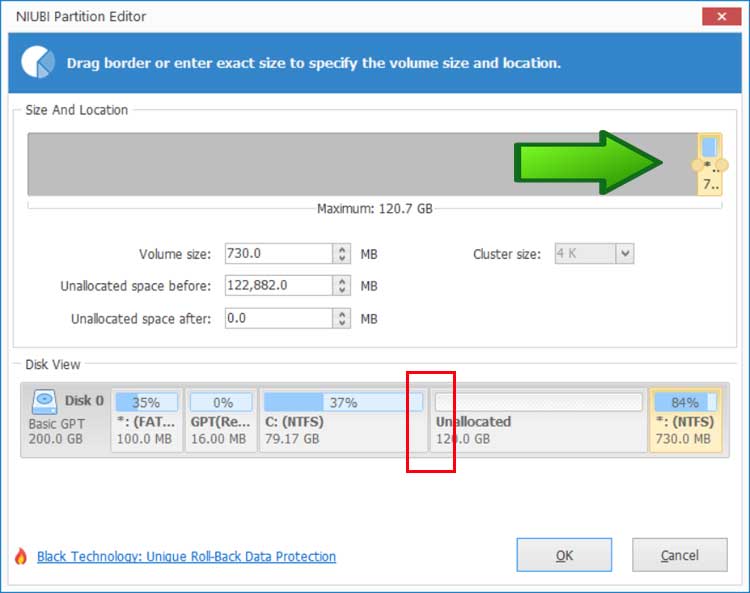Decrease Unallocated space before with down arrow
The image size is (750, 593).
click(343, 291)
